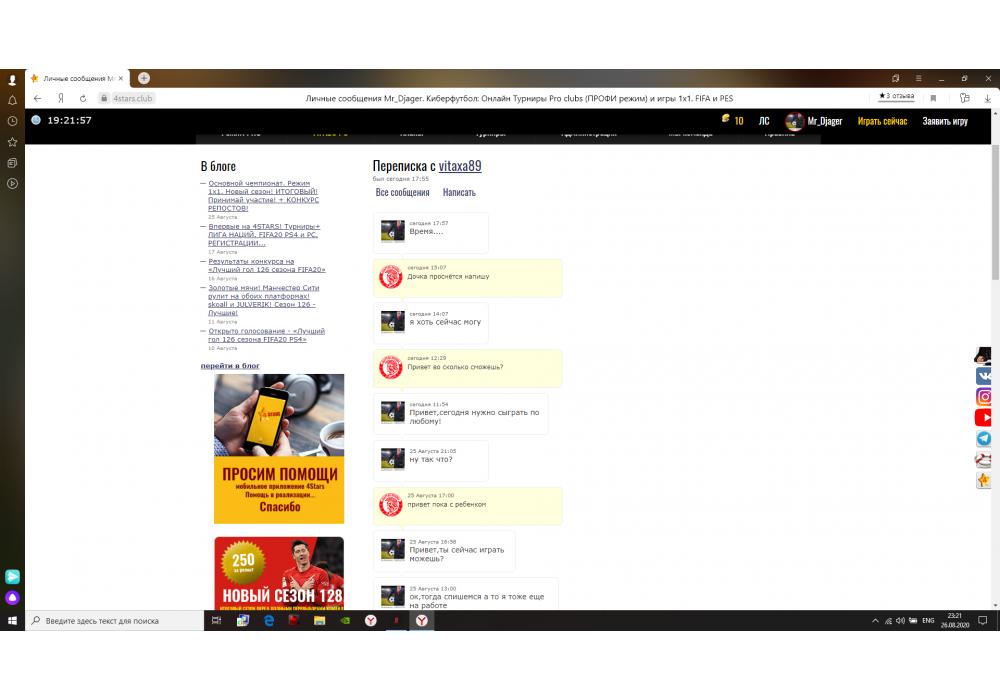The height and width of the screenshot is (700, 1000).
Task: Open collections icon in browser sidebar
Action: (x=12, y=163)
